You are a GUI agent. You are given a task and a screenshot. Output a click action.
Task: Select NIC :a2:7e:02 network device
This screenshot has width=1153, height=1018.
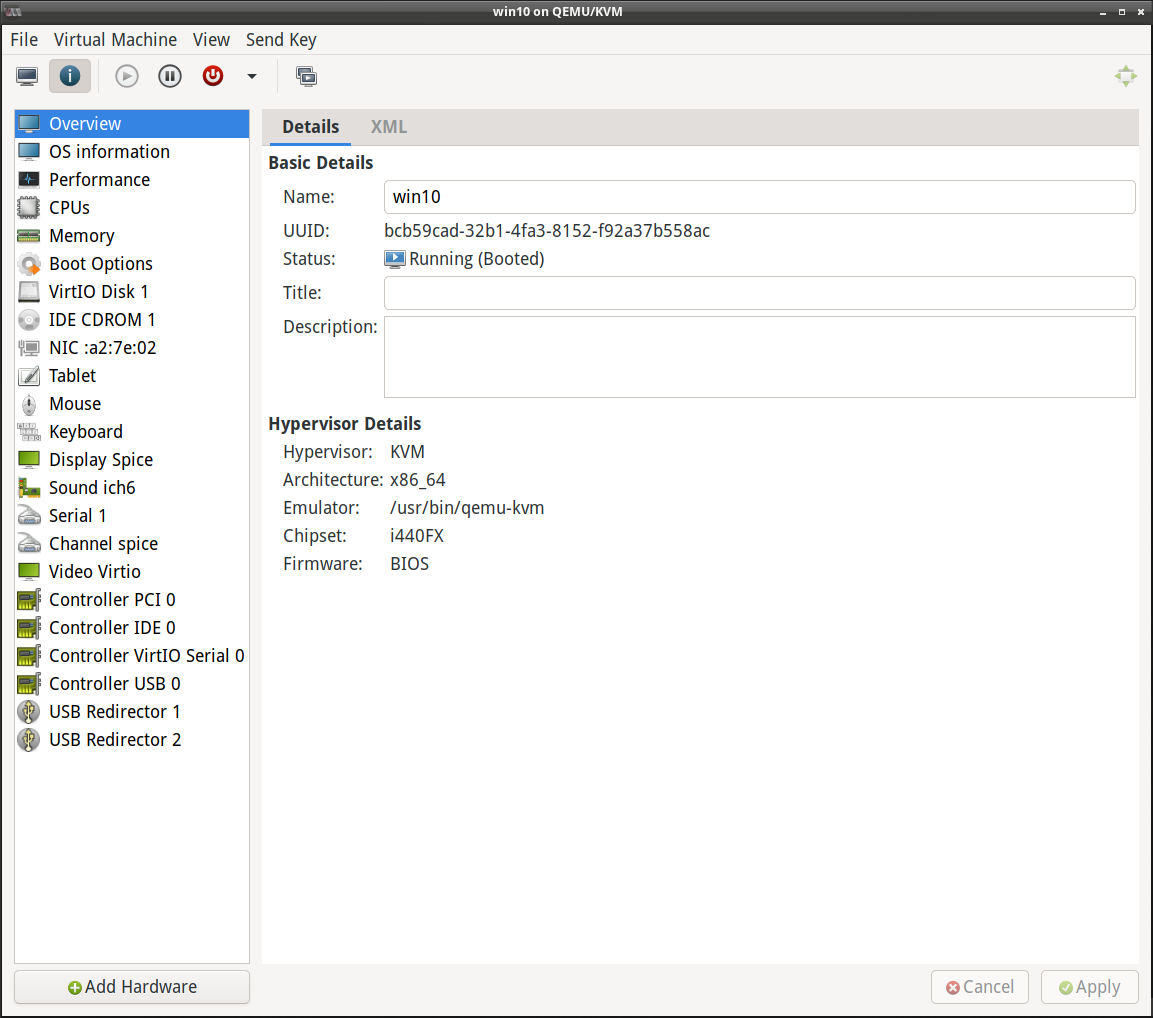(x=132, y=347)
